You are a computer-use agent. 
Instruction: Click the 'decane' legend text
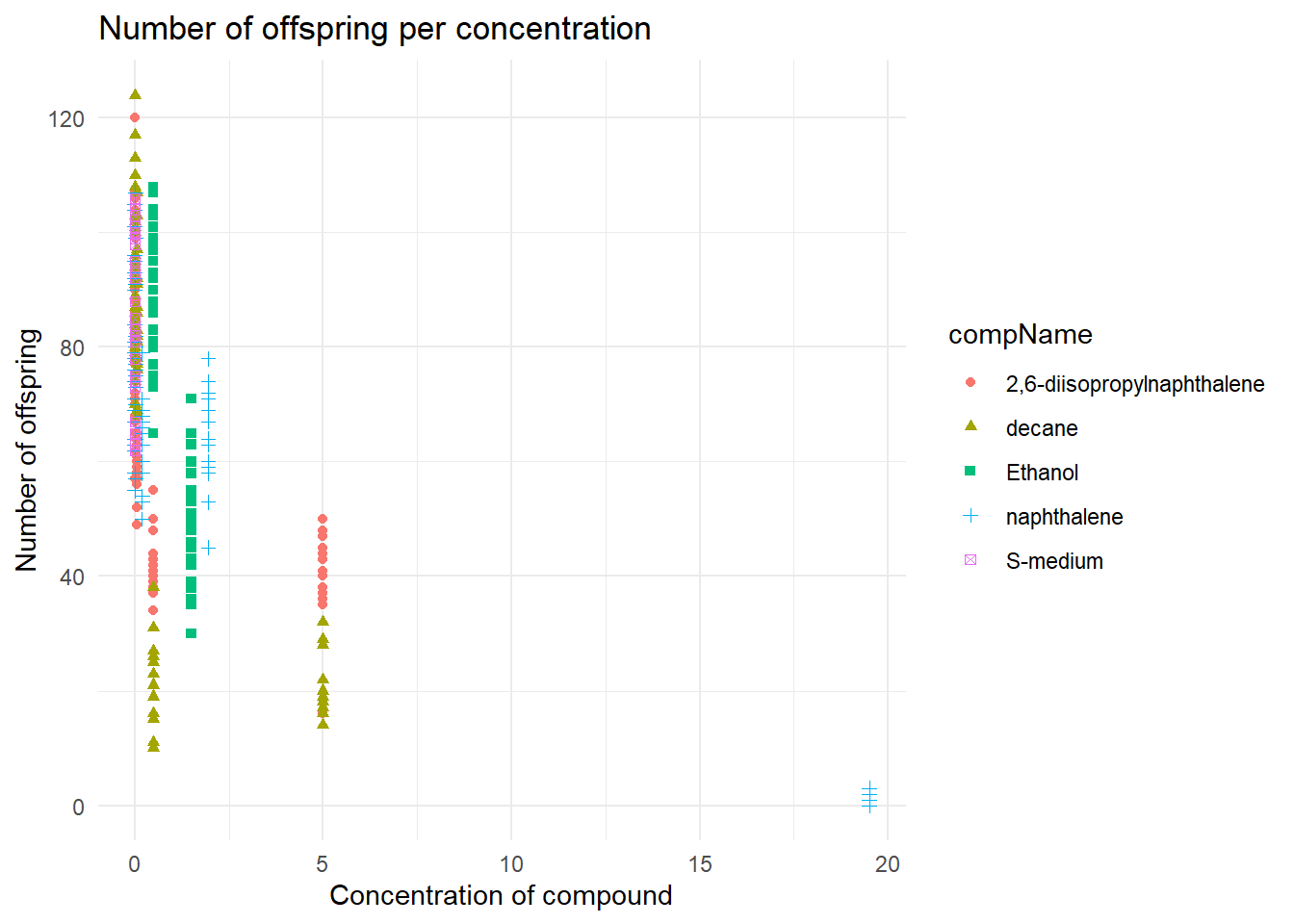1041,428
